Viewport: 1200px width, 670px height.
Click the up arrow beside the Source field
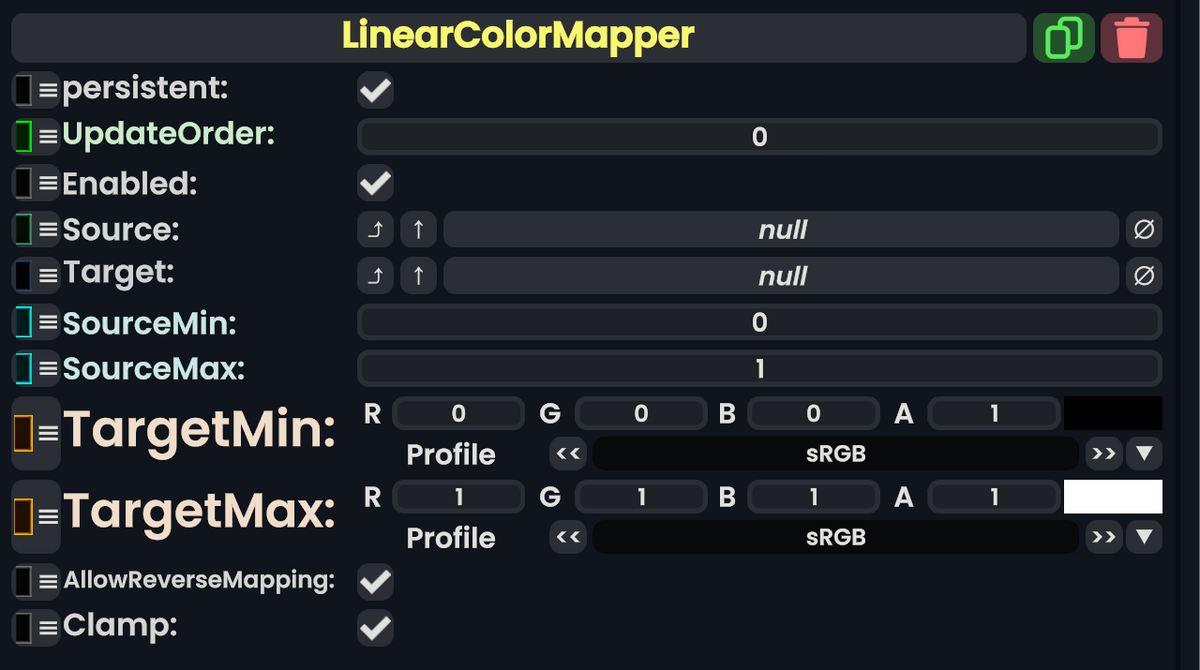pyautogui.click(x=418, y=229)
